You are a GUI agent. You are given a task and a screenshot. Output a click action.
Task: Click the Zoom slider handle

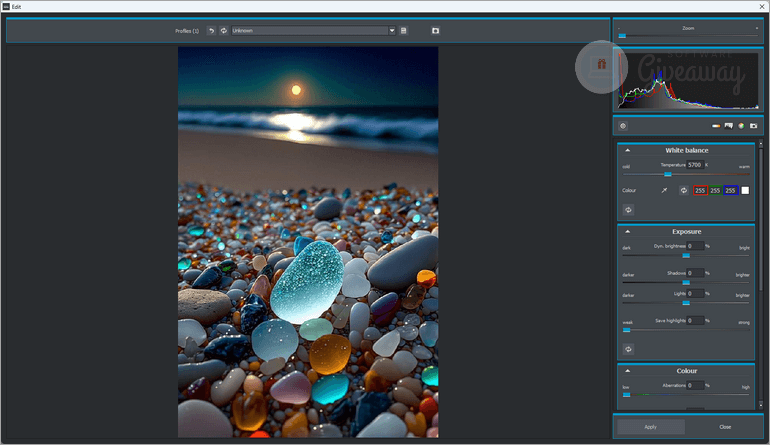[622, 36]
